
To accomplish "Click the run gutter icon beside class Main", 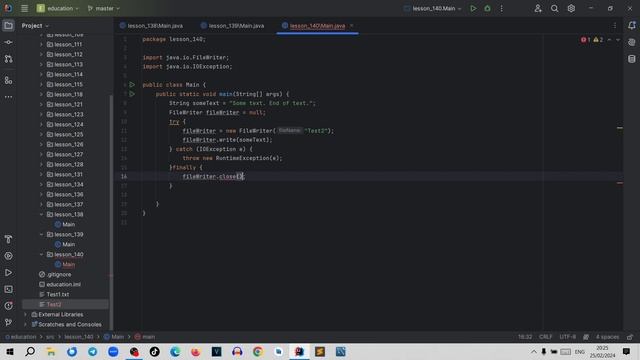I will pos(132,84).
